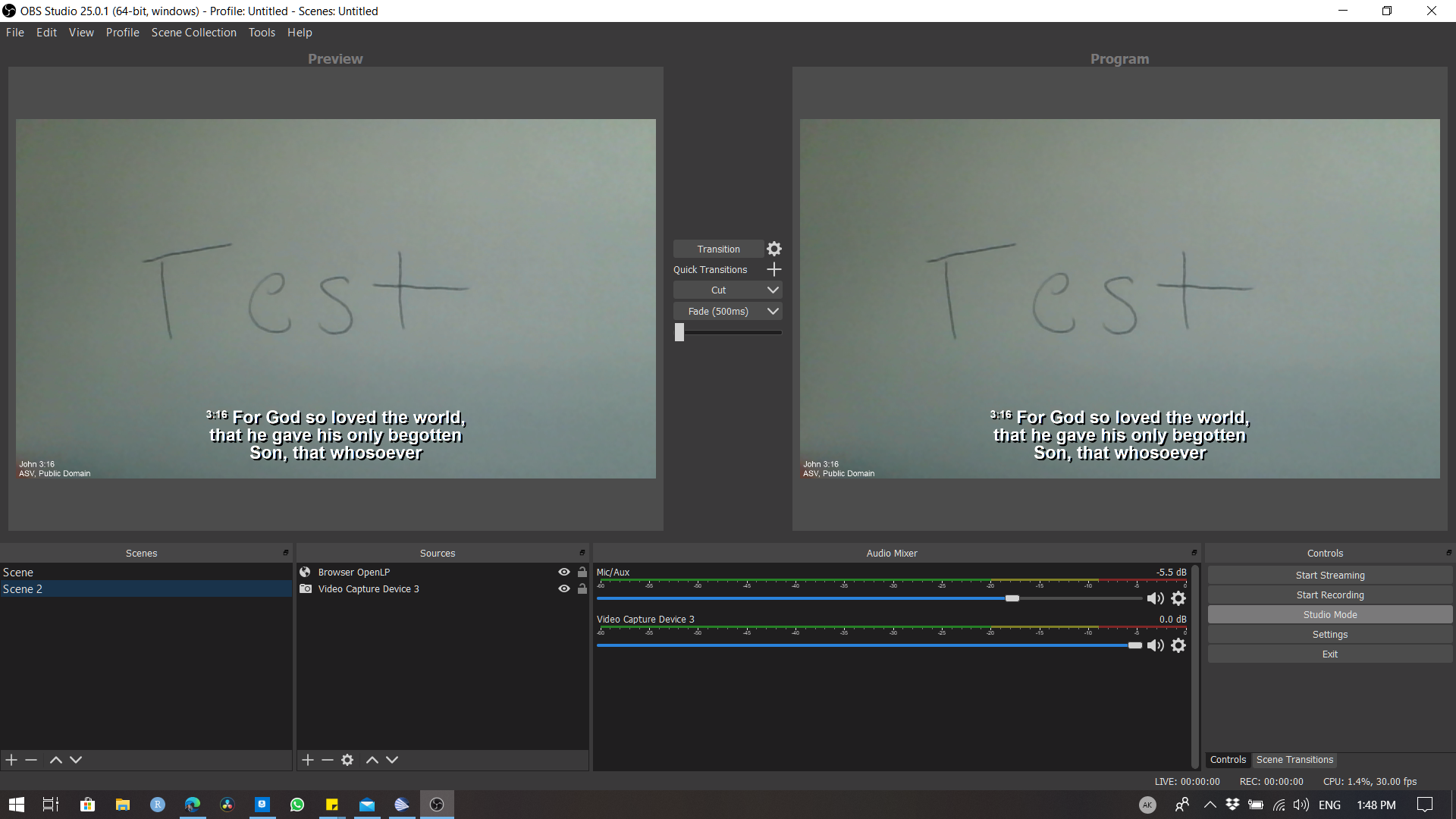Click the OBS Studio taskbar icon

[437, 804]
